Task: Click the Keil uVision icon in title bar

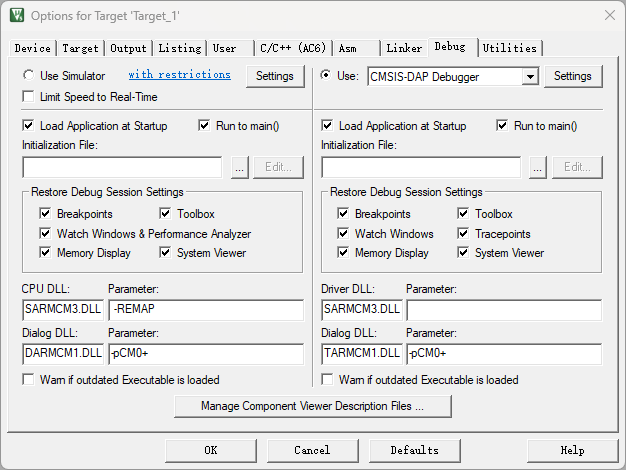Action: [17, 16]
